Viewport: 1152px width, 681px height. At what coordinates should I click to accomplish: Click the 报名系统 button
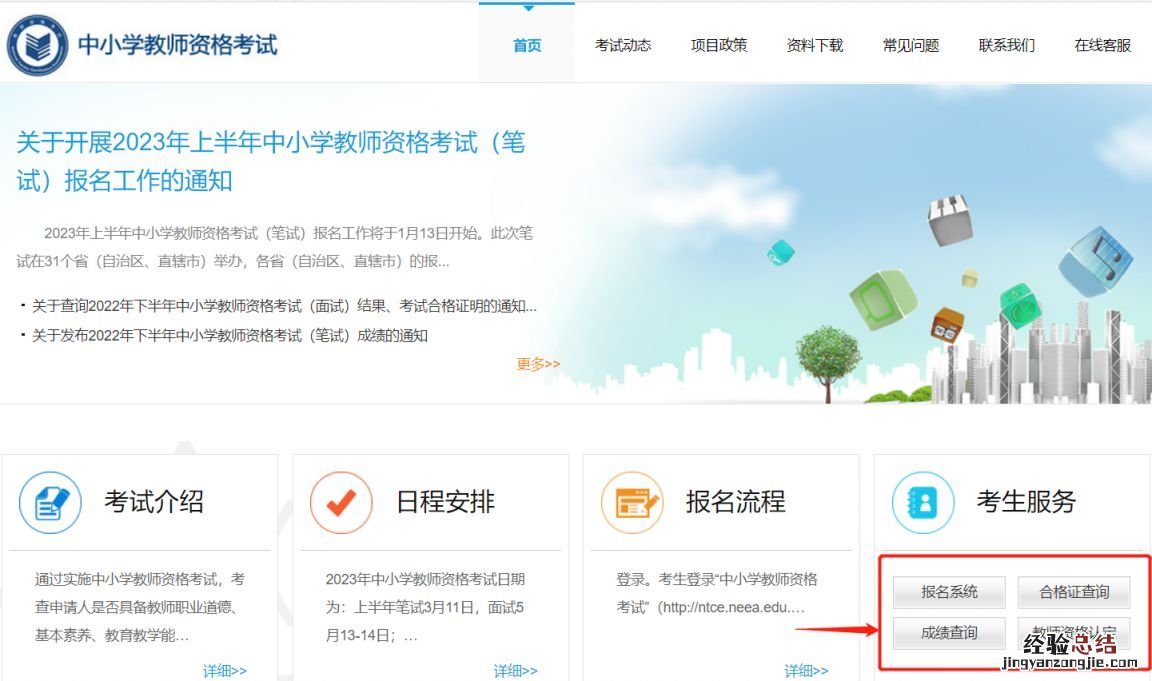tap(949, 592)
